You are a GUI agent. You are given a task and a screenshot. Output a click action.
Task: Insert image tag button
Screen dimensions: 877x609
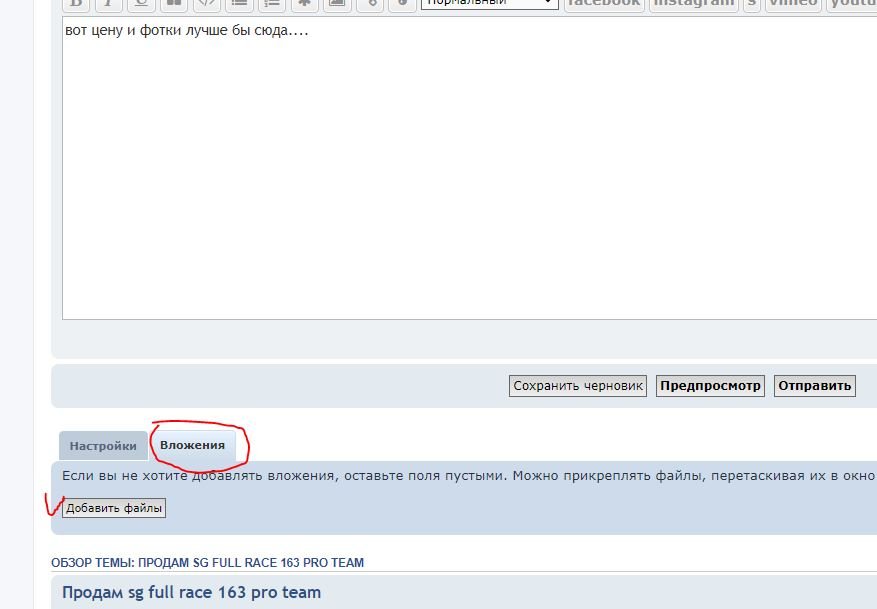click(337, 4)
